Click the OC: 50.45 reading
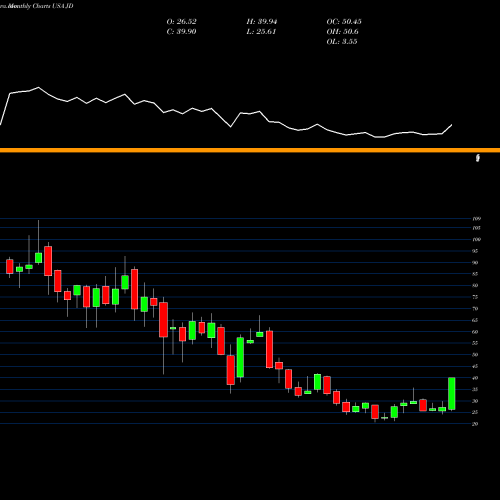The height and width of the screenshot is (500, 500). pos(344,22)
